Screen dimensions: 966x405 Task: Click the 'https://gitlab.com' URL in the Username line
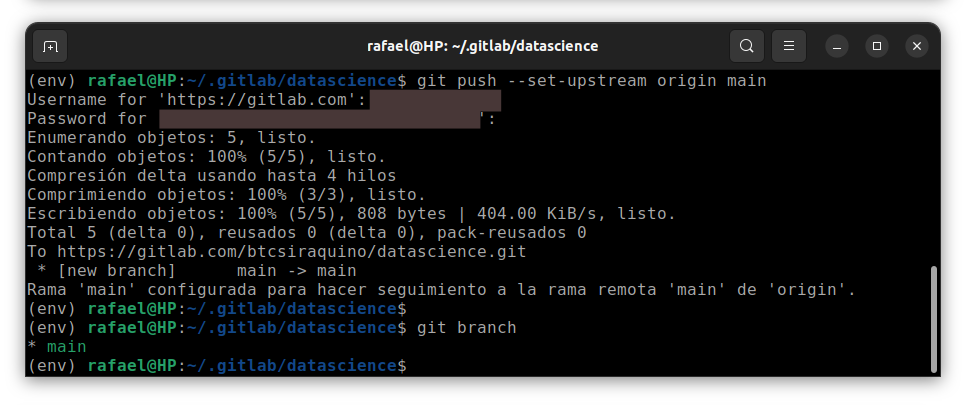262,100
